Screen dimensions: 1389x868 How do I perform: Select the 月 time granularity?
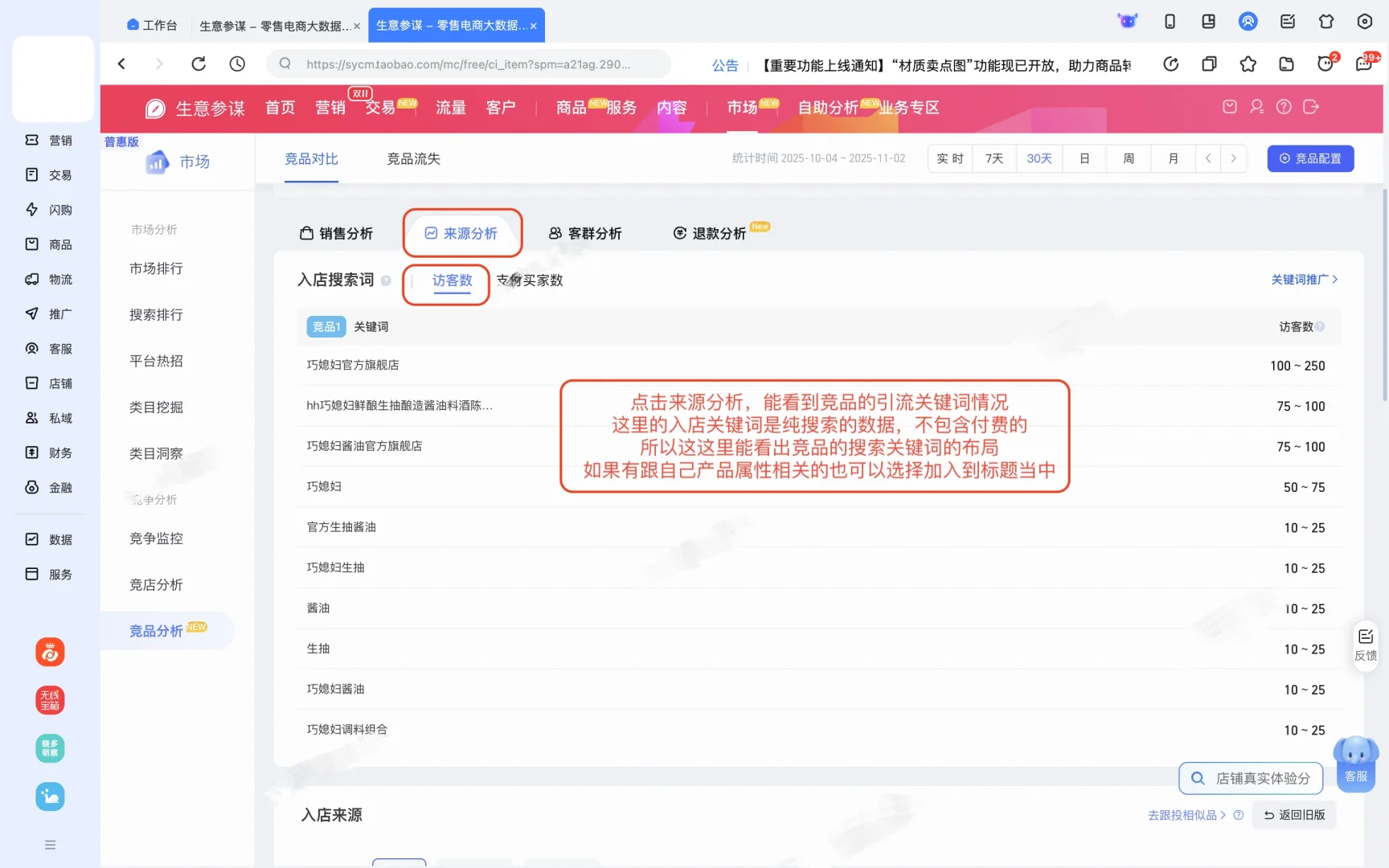tap(1174, 158)
